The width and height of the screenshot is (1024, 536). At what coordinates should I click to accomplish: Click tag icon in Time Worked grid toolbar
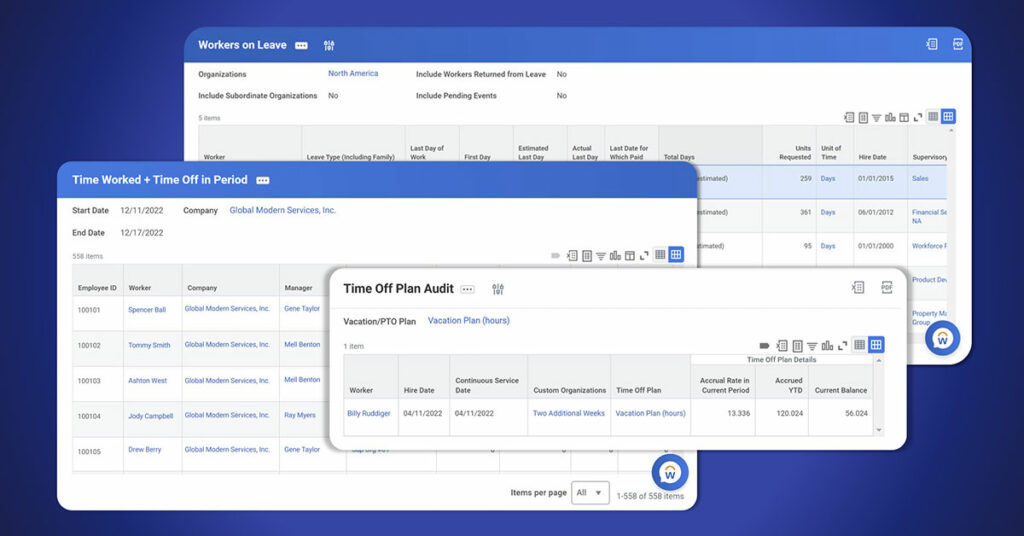(x=556, y=256)
